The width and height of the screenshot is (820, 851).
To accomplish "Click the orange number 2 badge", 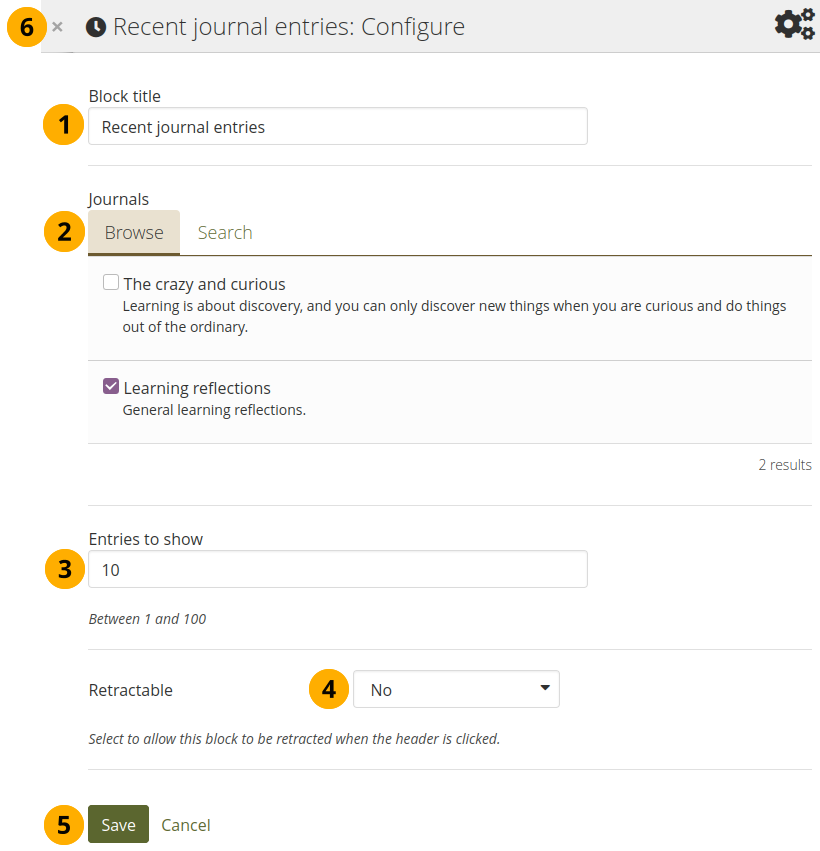I will [65, 232].
